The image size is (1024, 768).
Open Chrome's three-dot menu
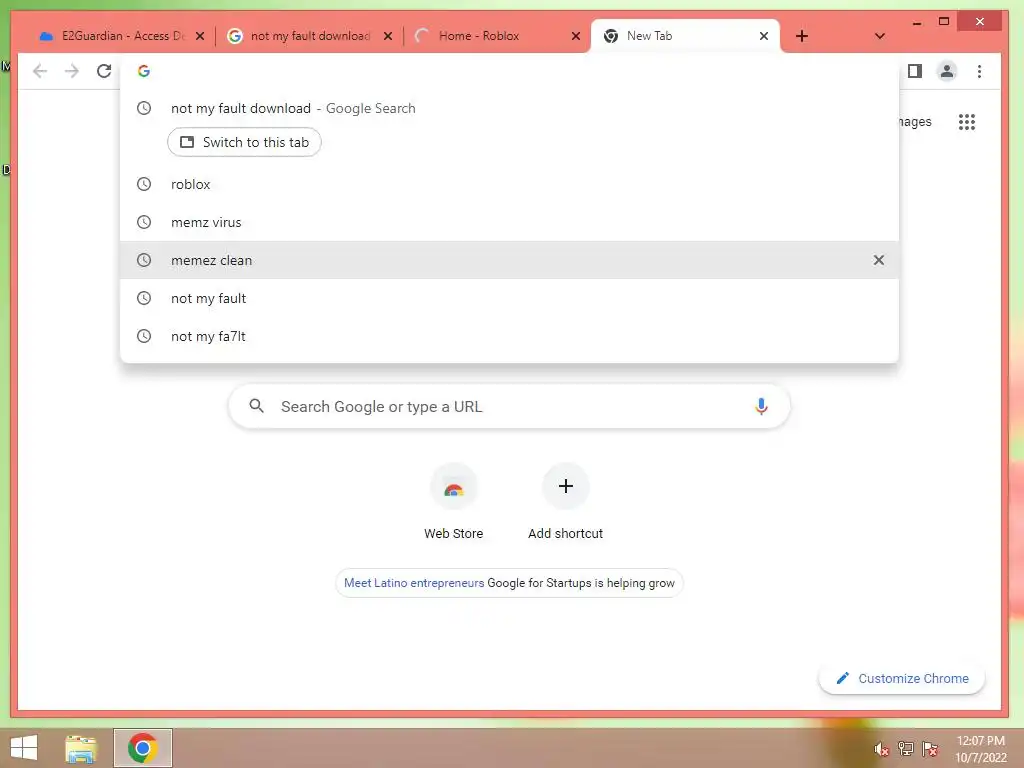[979, 71]
